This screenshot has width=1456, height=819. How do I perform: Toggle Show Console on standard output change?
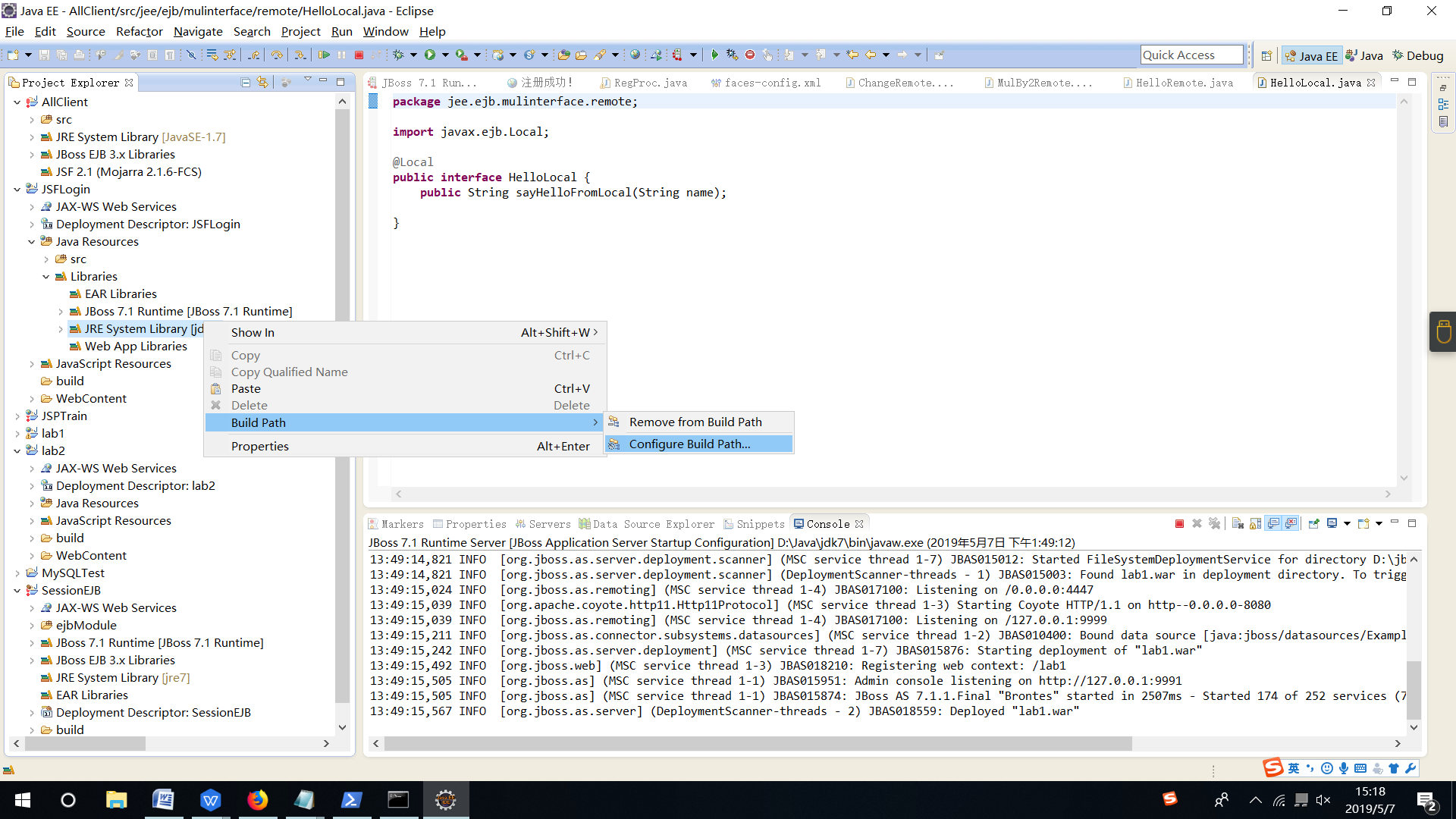[1274, 524]
